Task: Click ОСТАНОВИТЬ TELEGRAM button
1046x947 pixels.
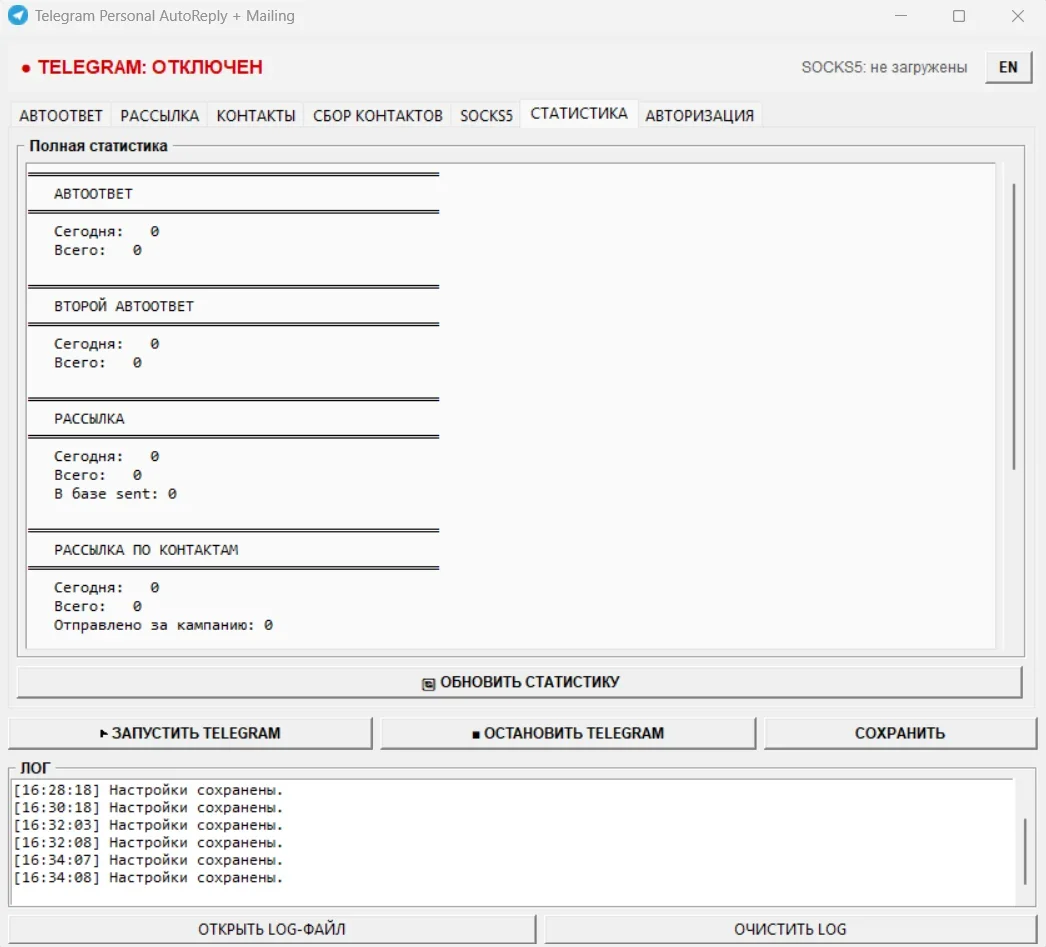Action: click(x=568, y=733)
